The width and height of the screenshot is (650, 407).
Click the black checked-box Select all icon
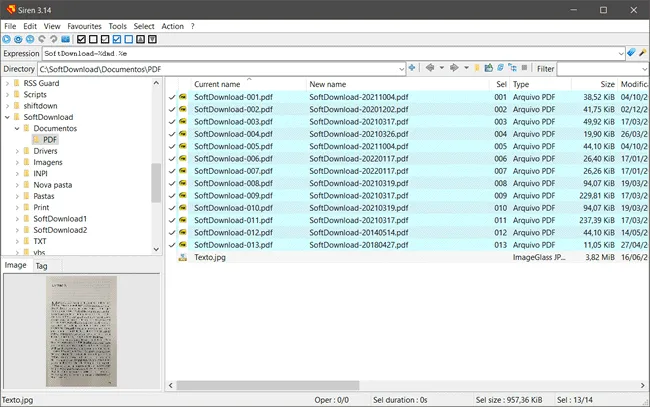point(81,39)
